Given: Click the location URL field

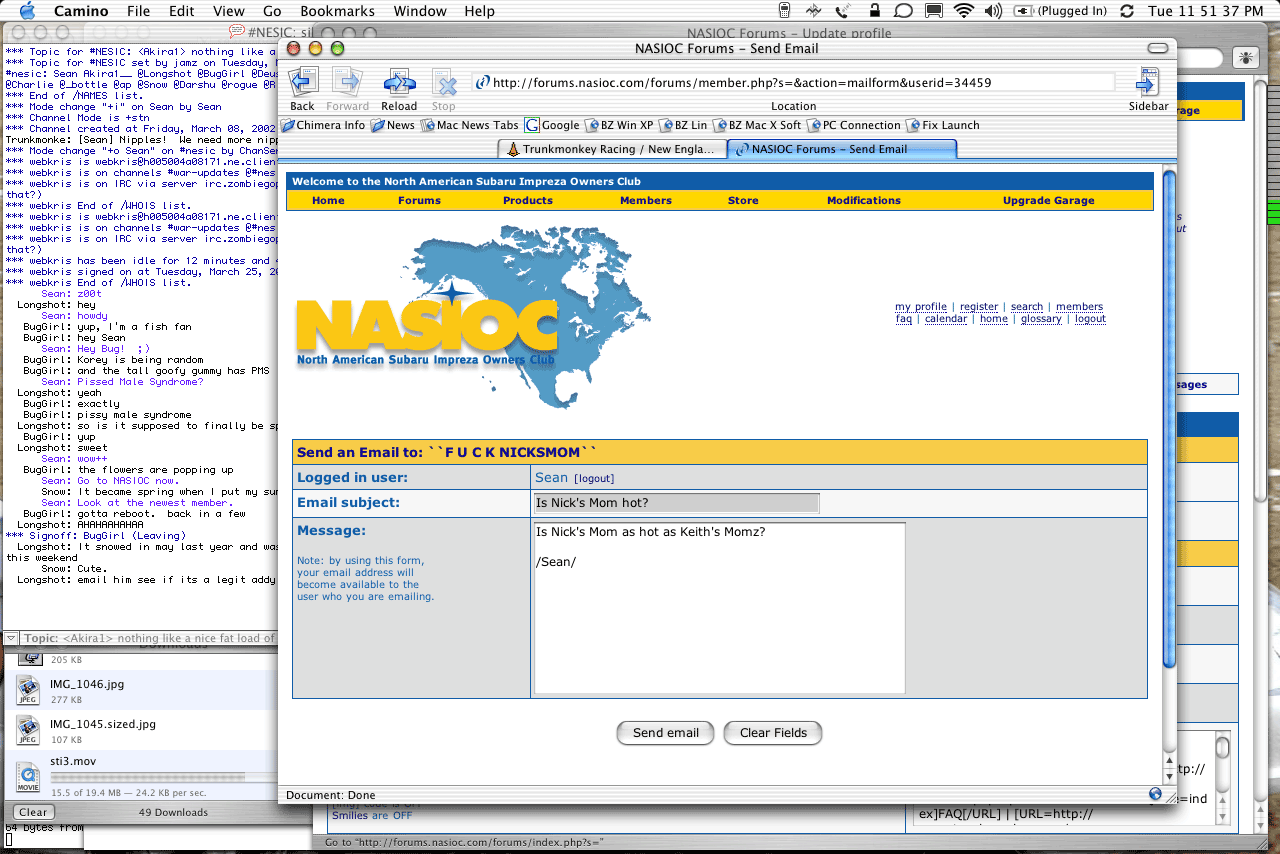Looking at the screenshot, I should (x=794, y=83).
